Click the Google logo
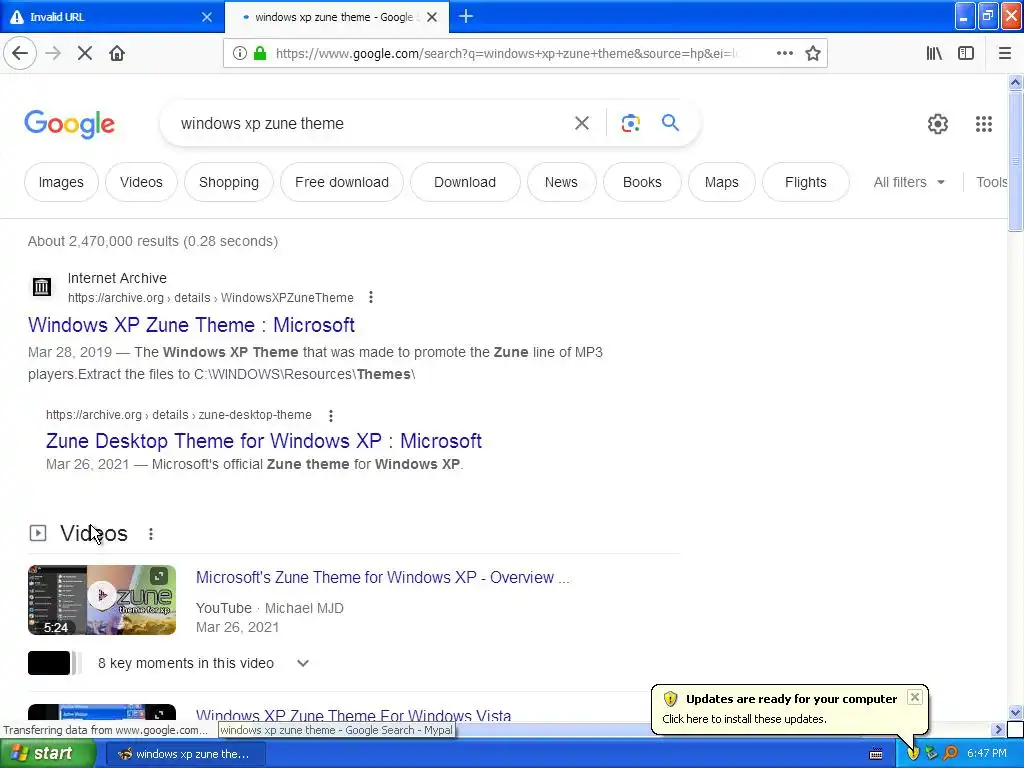Image resolution: width=1024 pixels, height=768 pixels. point(69,123)
